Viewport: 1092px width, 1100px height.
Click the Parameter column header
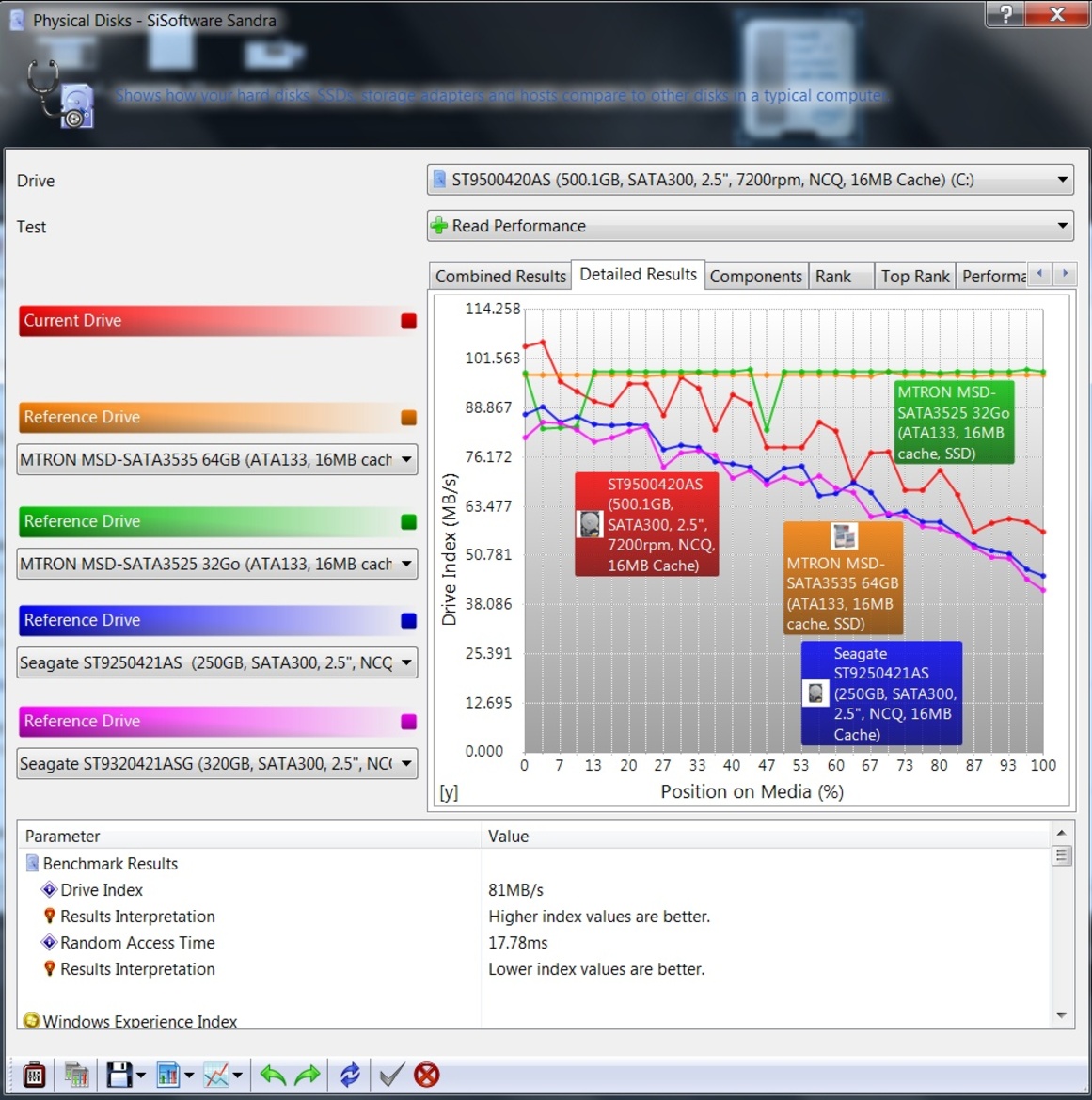coord(249,836)
